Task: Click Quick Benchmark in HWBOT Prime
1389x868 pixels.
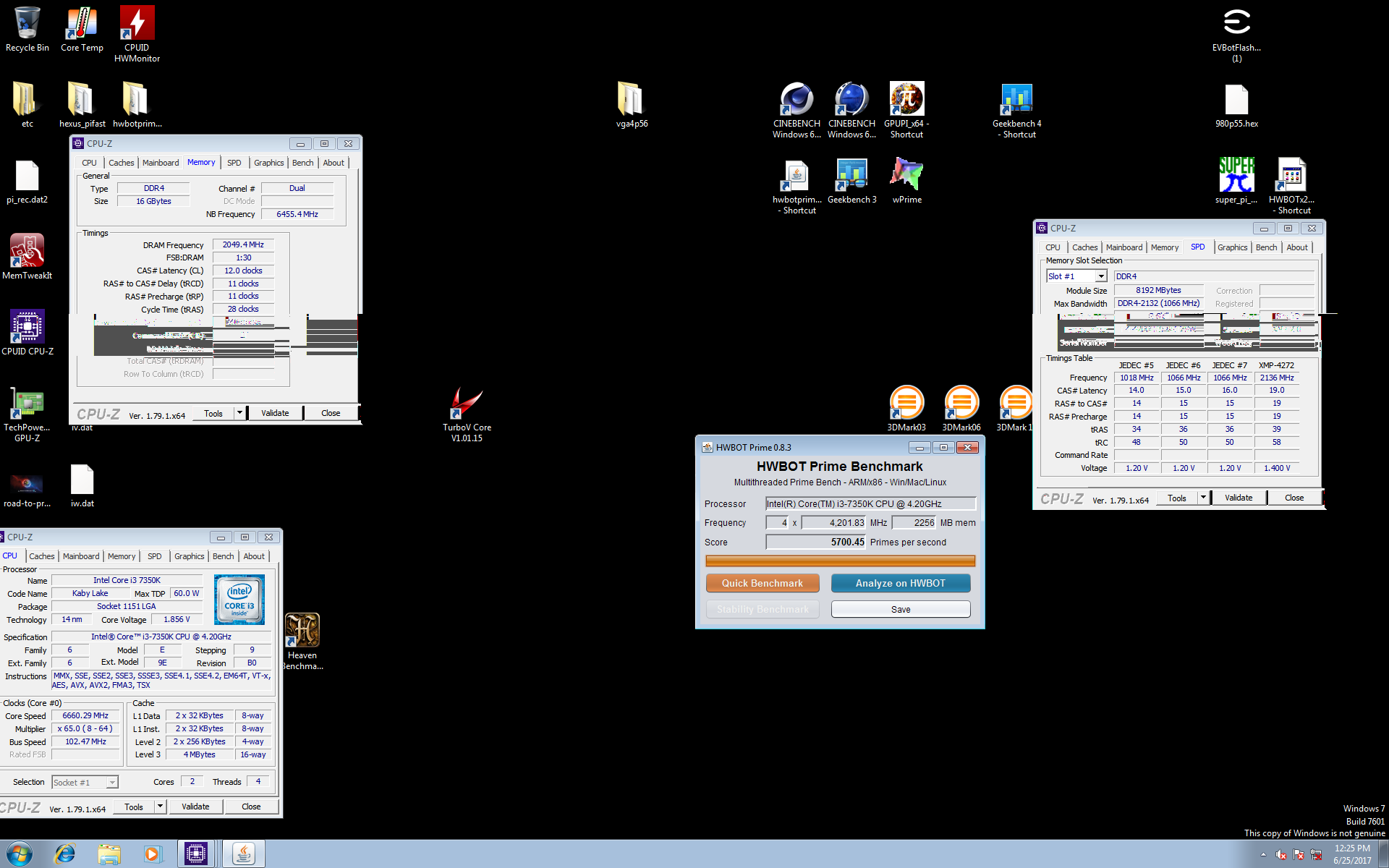Action: [763, 583]
